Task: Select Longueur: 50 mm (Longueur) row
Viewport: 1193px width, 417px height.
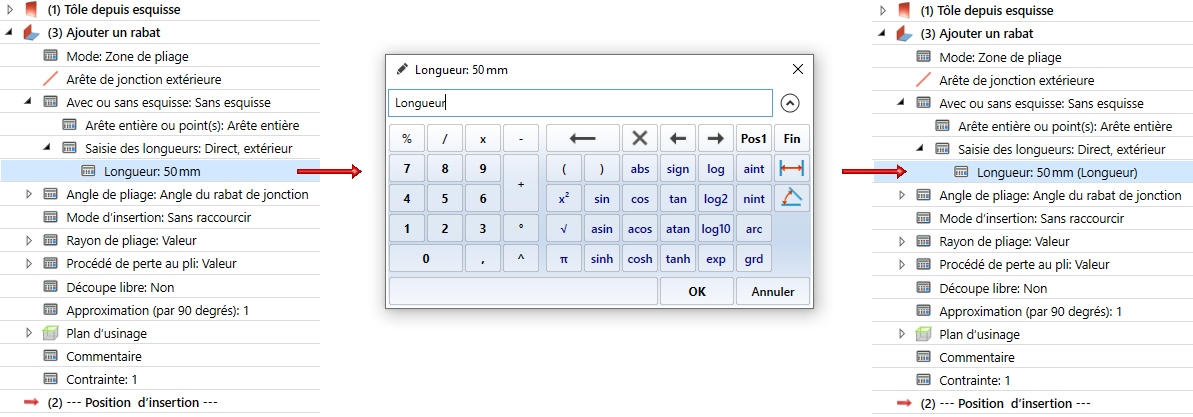Action: pyautogui.click(x=1032, y=171)
